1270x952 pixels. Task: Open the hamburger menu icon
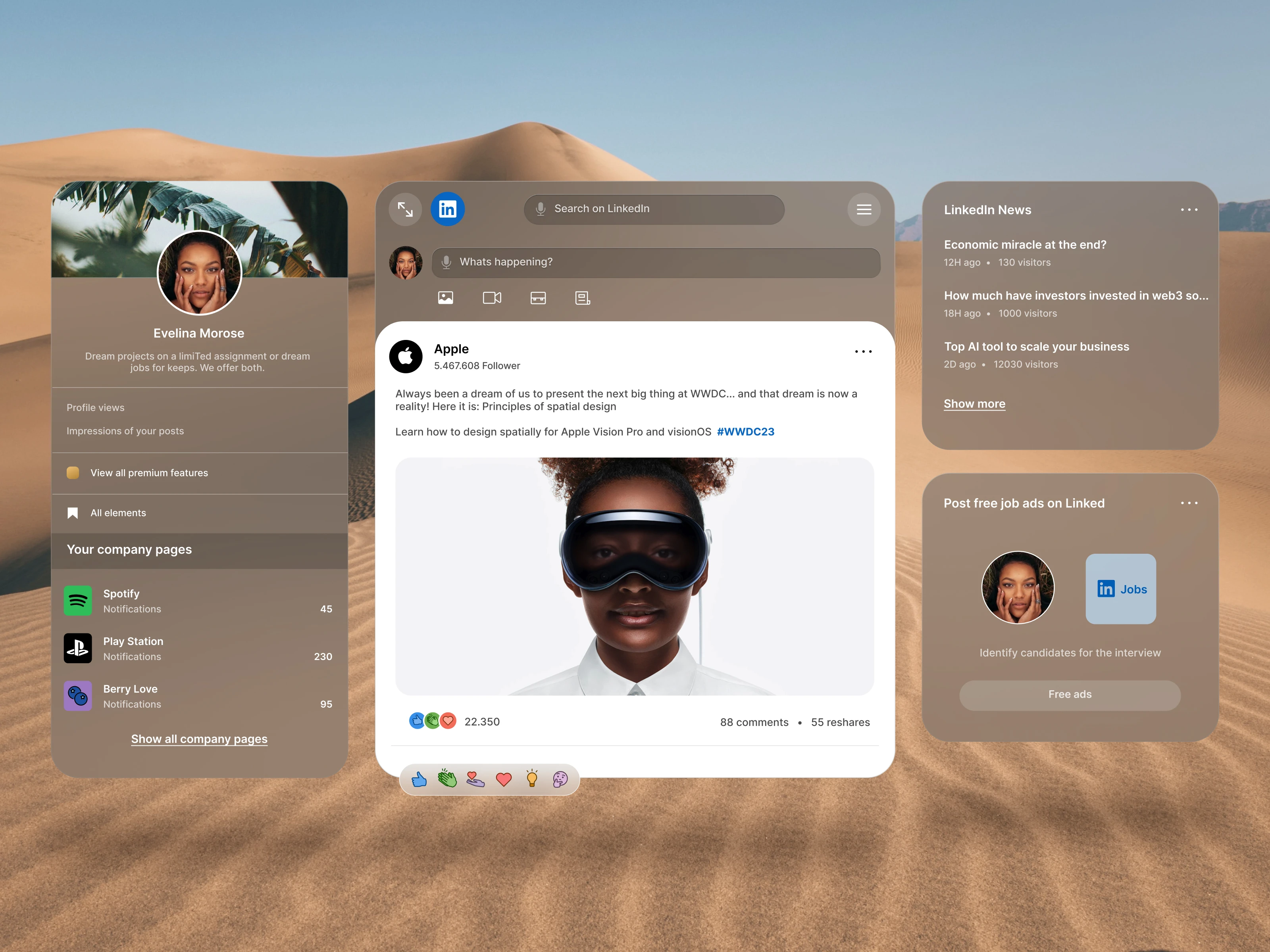[x=864, y=209]
